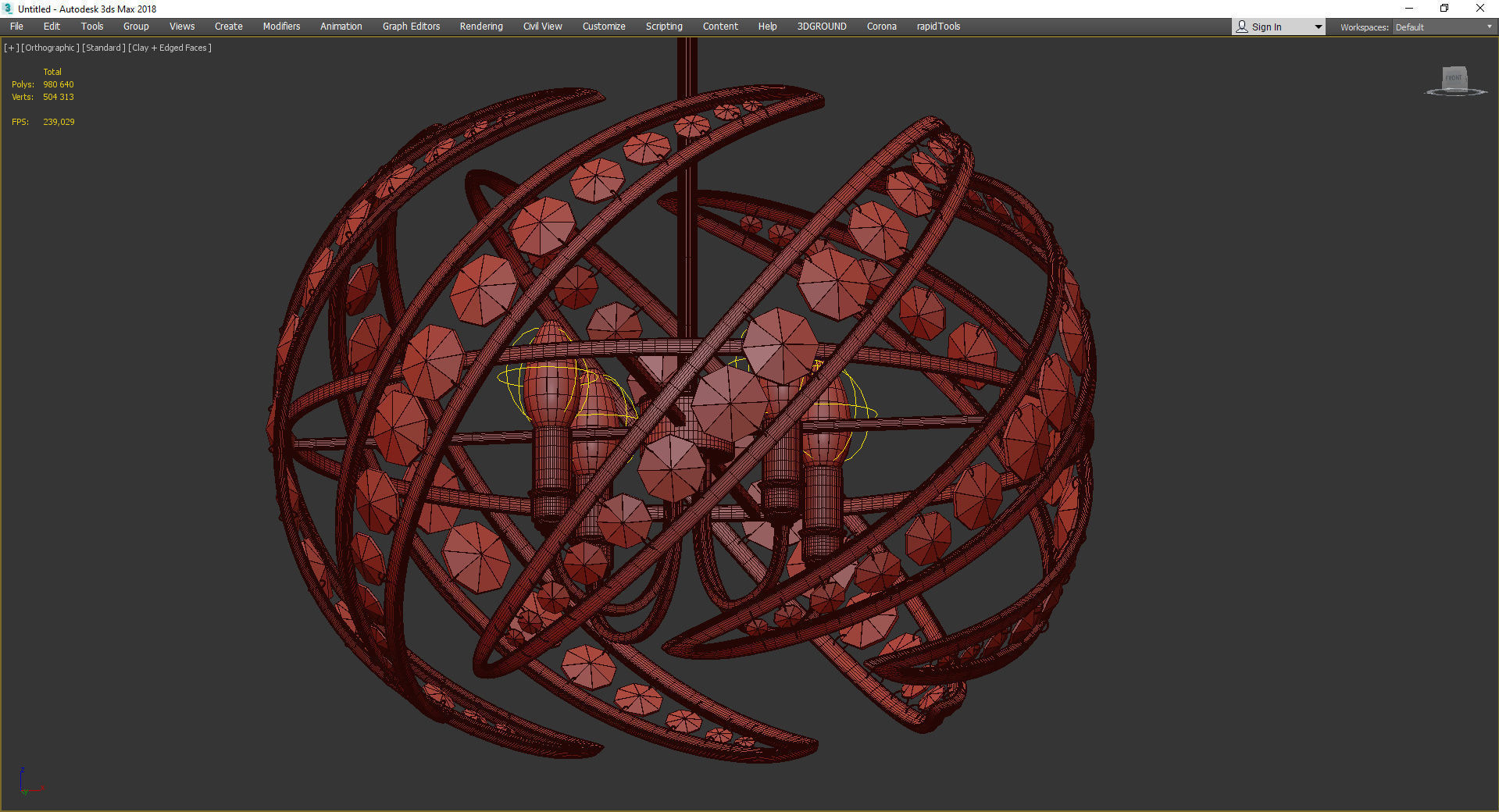Click the Untitled - Autodesk 3ds Max 2018 title
This screenshot has width=1499, height=812.
87,9
